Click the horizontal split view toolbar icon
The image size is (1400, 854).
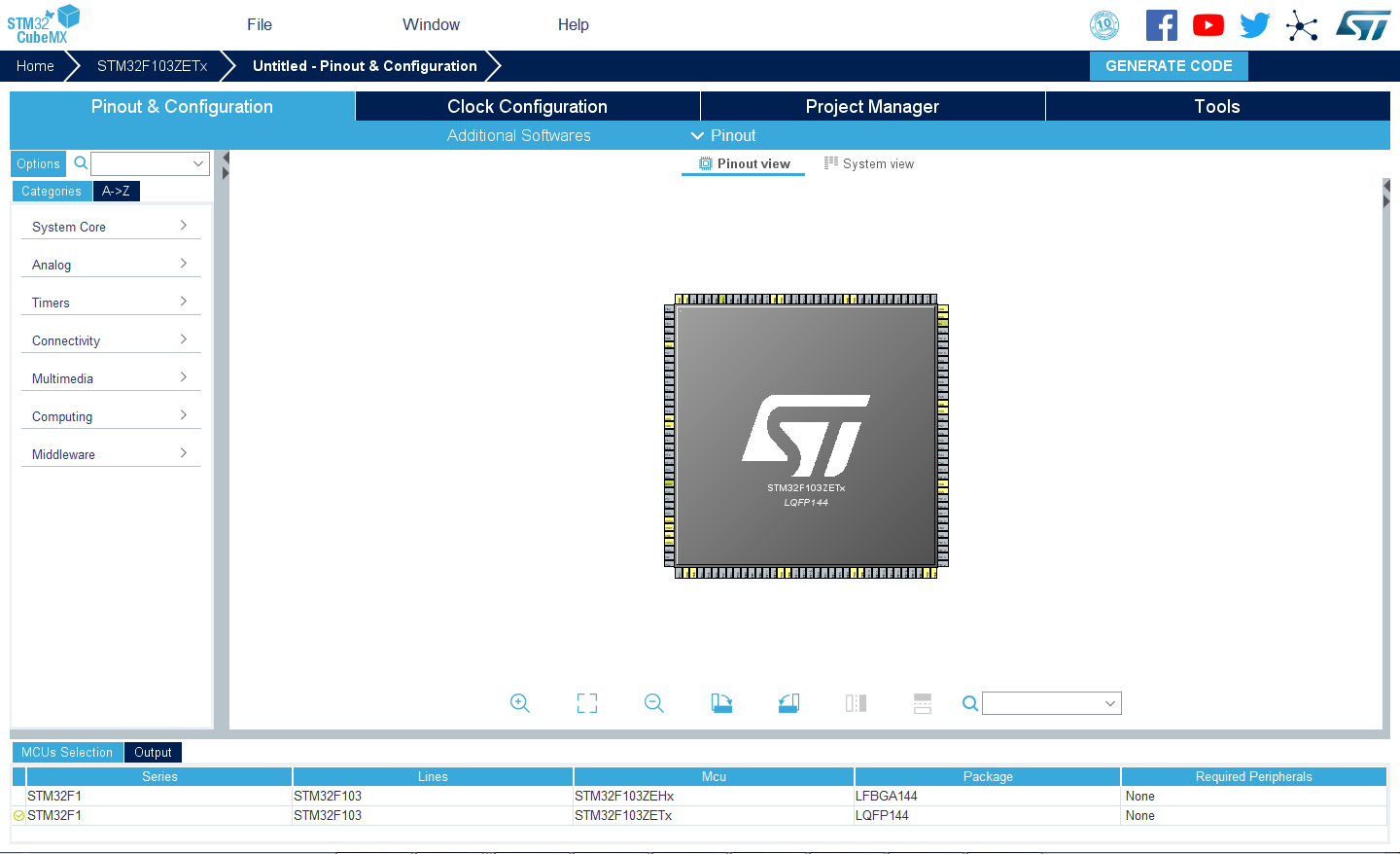pos(923,703)
